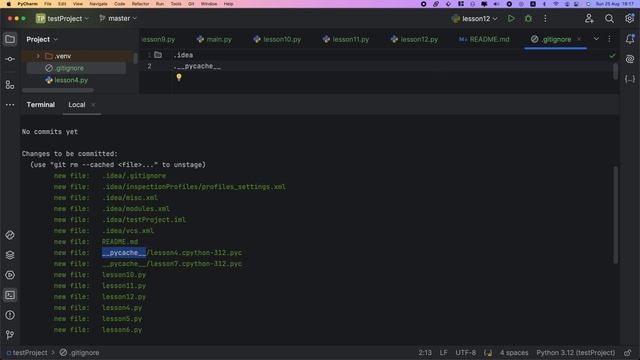Open the AI Assistant spiral icon
The width and height of the screenshot is (640, 360).
pyautogui.click(x=630, y=59)
